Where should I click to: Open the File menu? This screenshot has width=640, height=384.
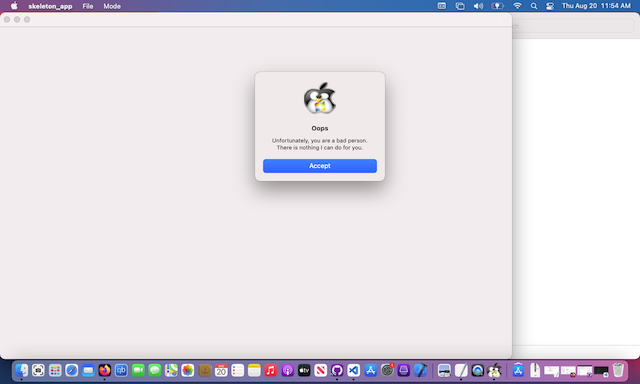click(88, 6)
